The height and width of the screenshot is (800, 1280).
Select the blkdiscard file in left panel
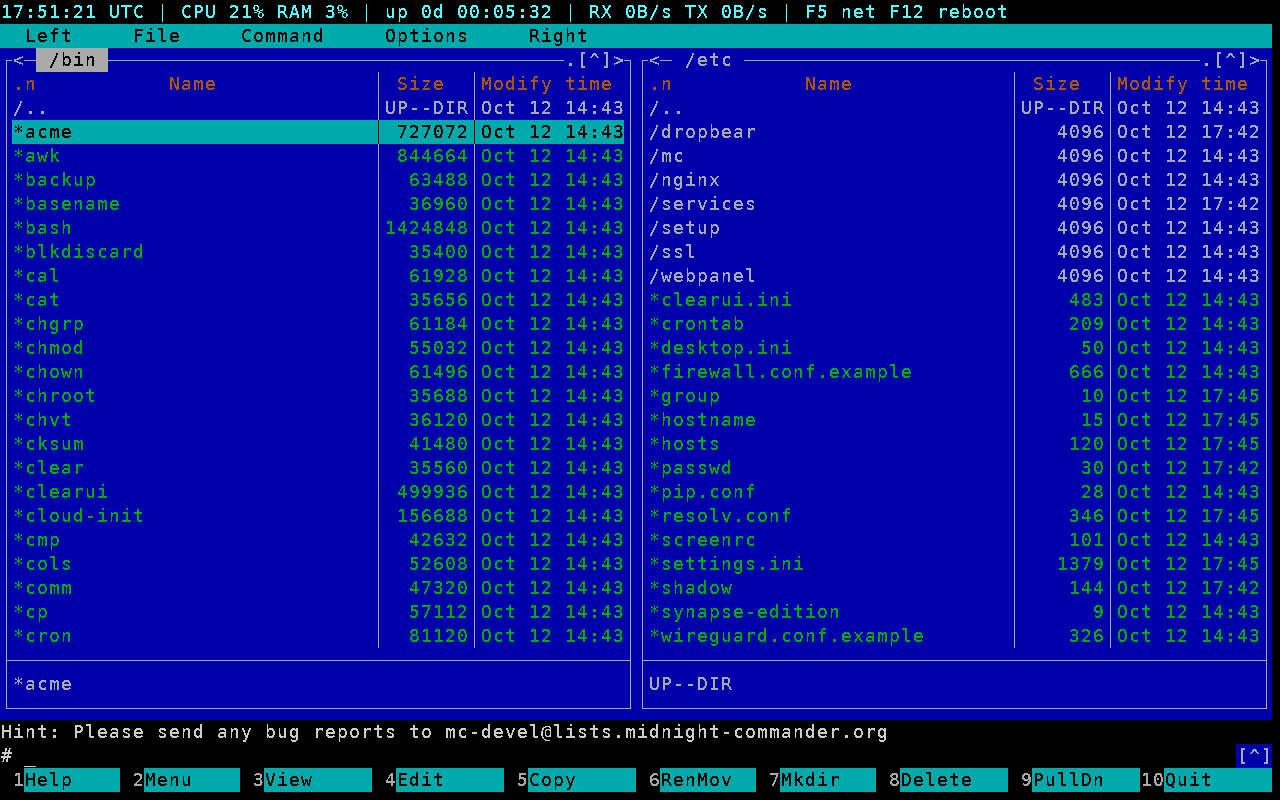318,252
